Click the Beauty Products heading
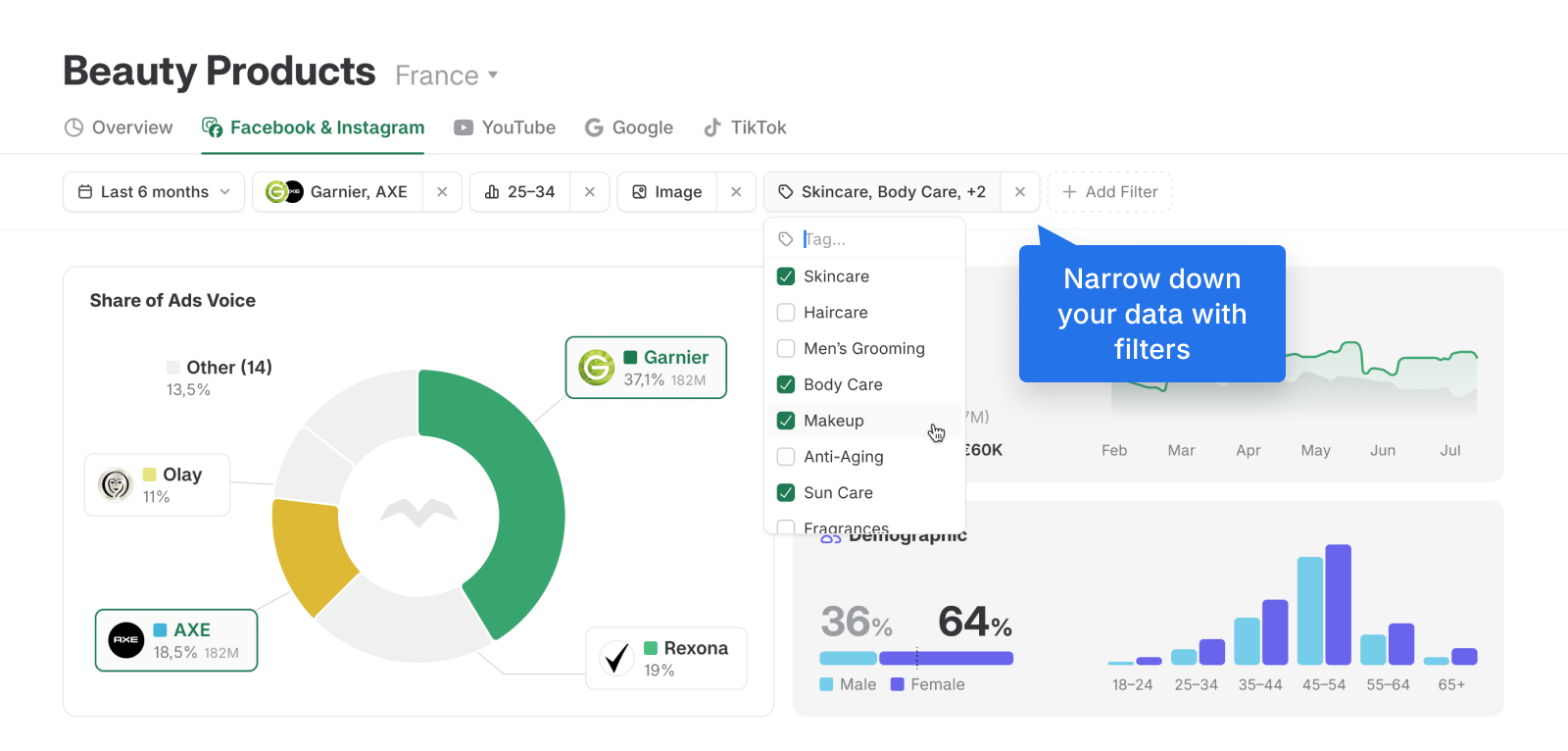Viewport: 1568px width, 751px height. click(x=220, y=72)
